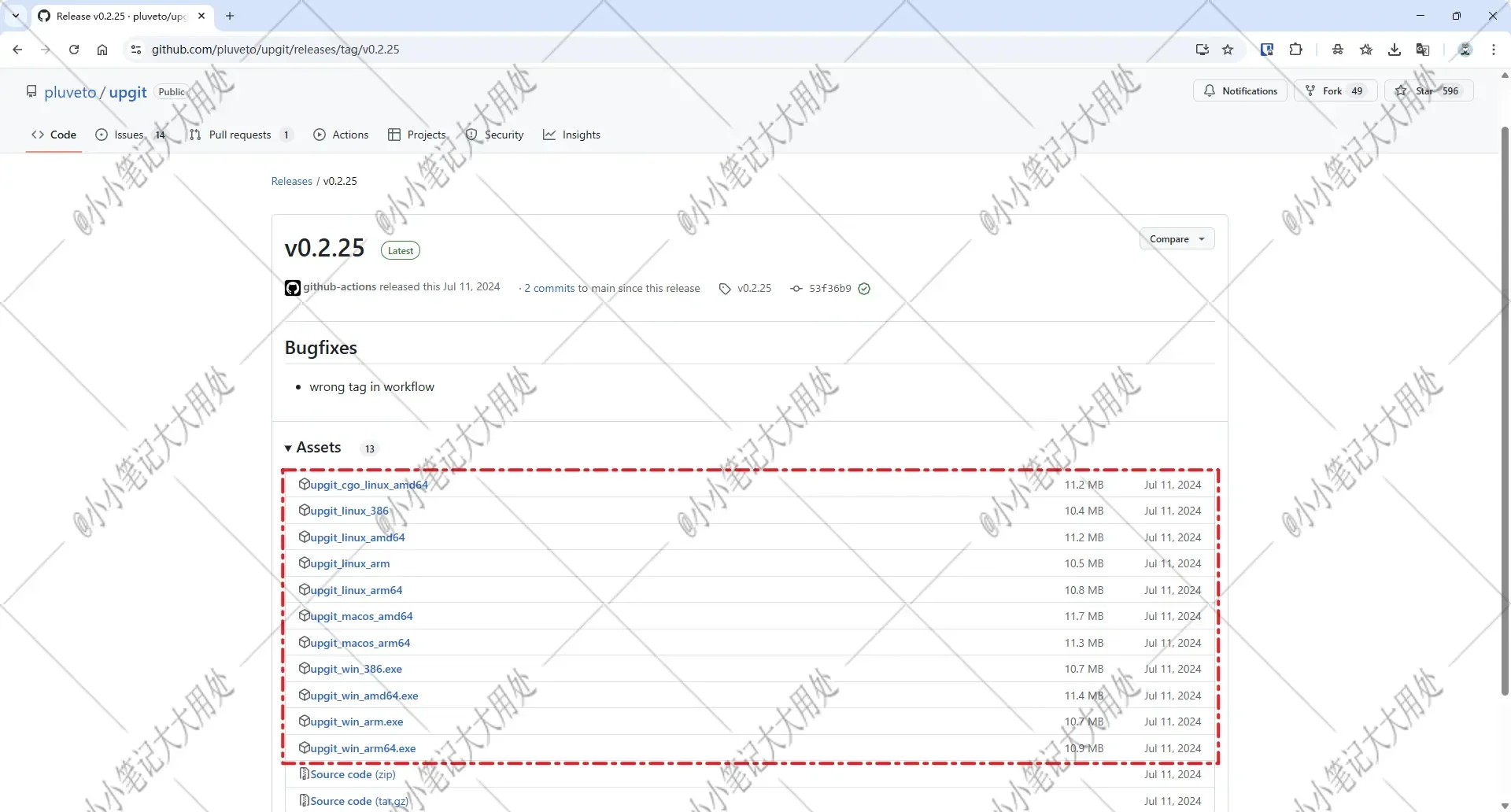The image size is (1511, 812).
Task: Open browser home page
Action: [x=102, y=50]
